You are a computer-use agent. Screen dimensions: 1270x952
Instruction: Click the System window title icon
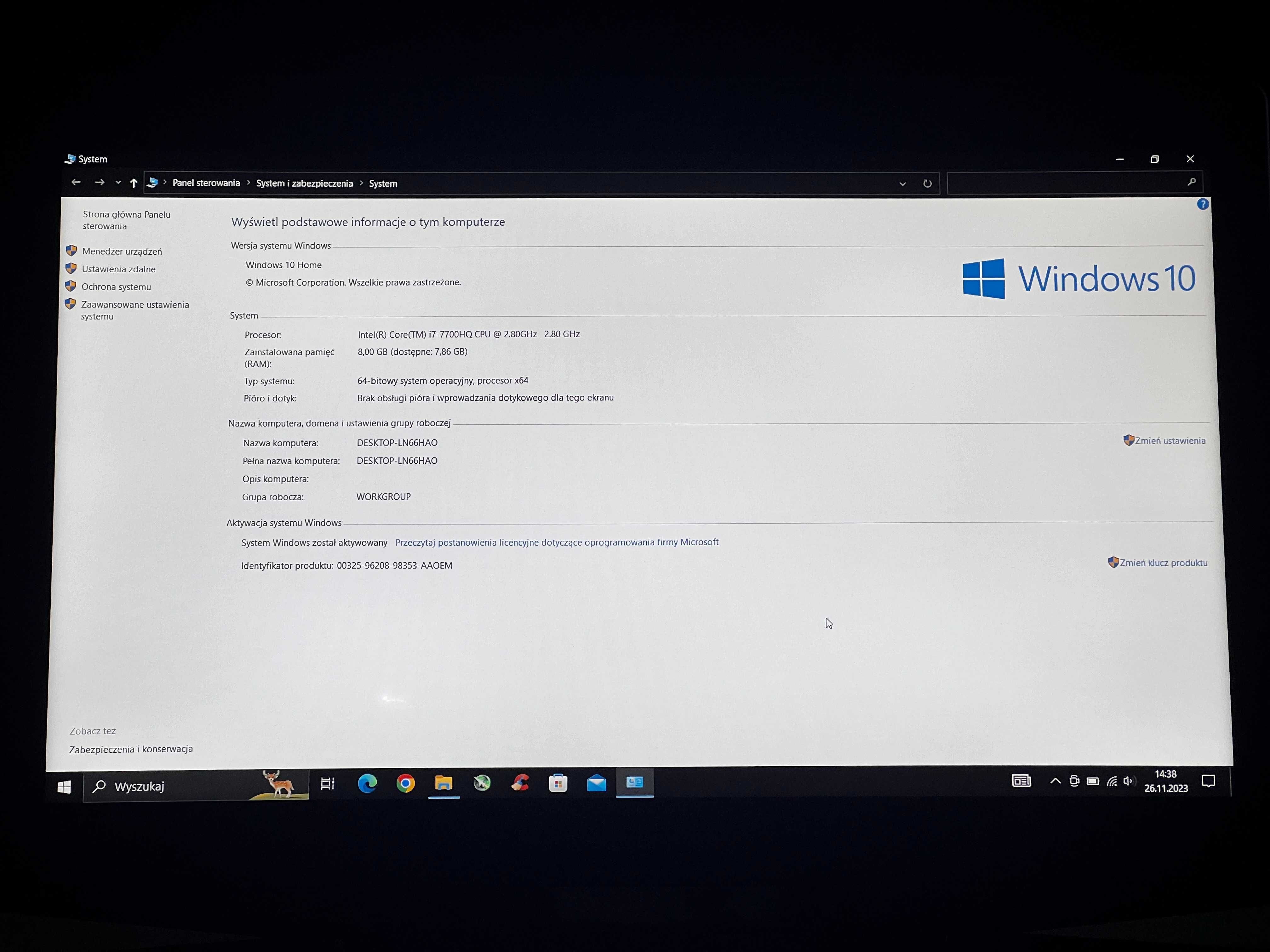tap(70, 159)
